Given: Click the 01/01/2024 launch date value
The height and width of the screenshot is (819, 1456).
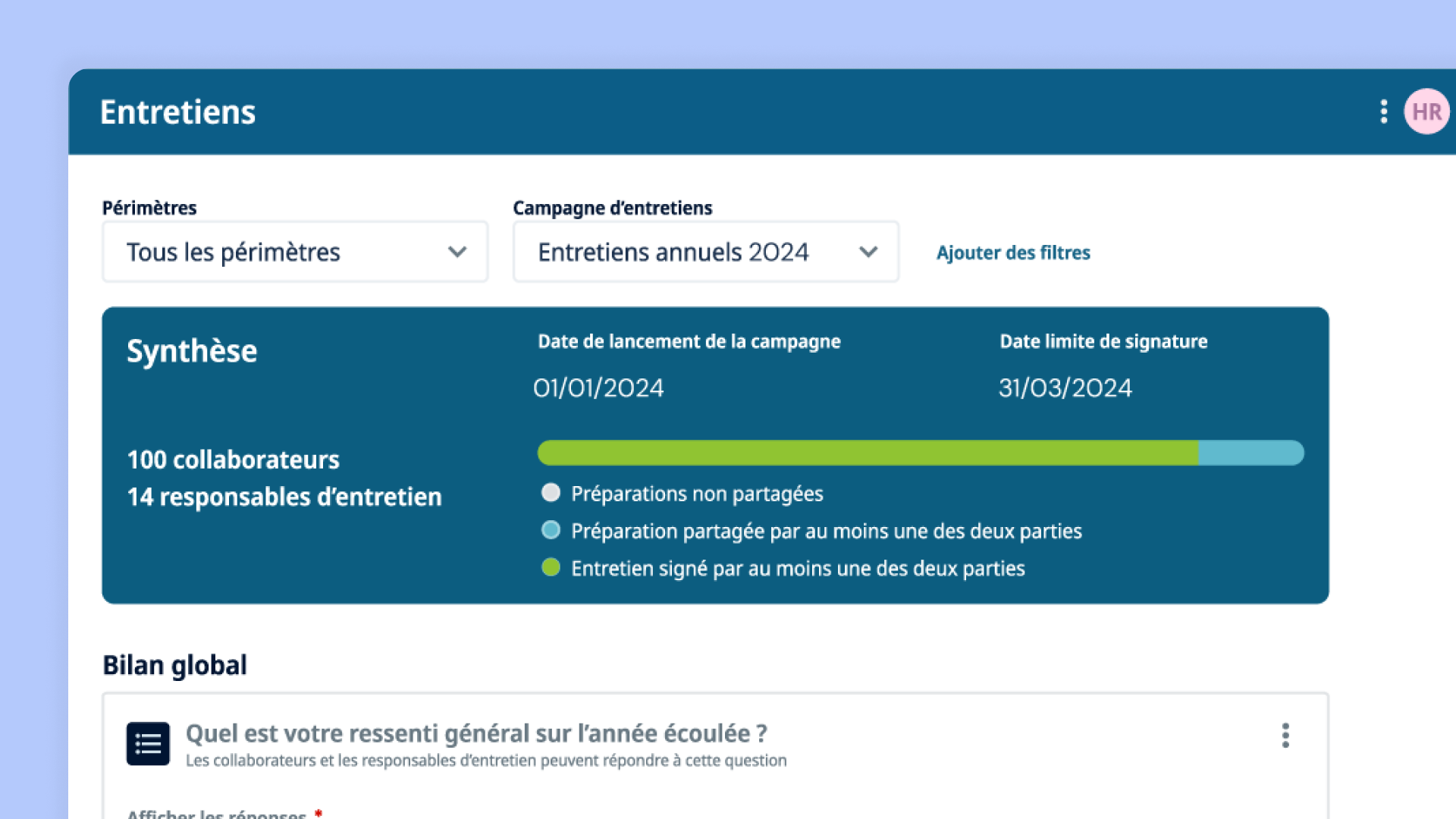Looking at the screenshot, I should [x=598, y=388].
